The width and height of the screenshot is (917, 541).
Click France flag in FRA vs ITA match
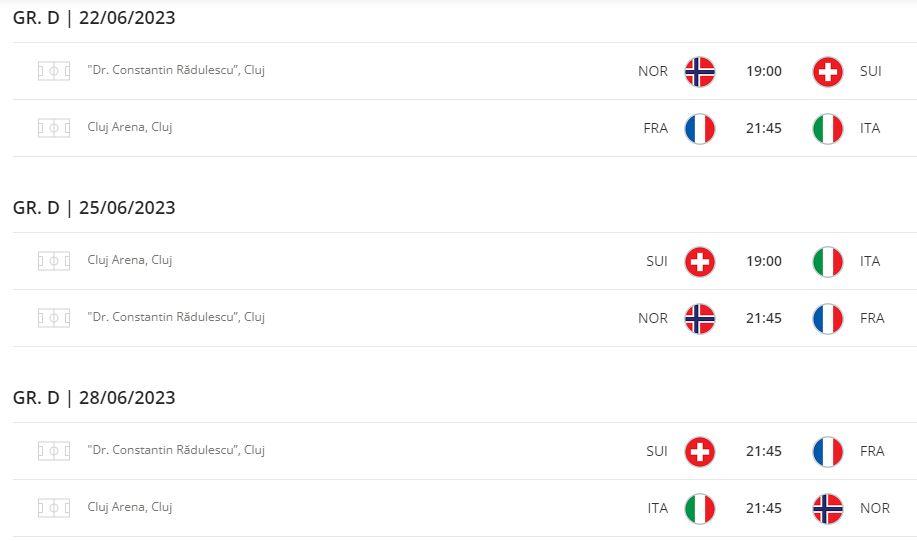tap(699, 129)
